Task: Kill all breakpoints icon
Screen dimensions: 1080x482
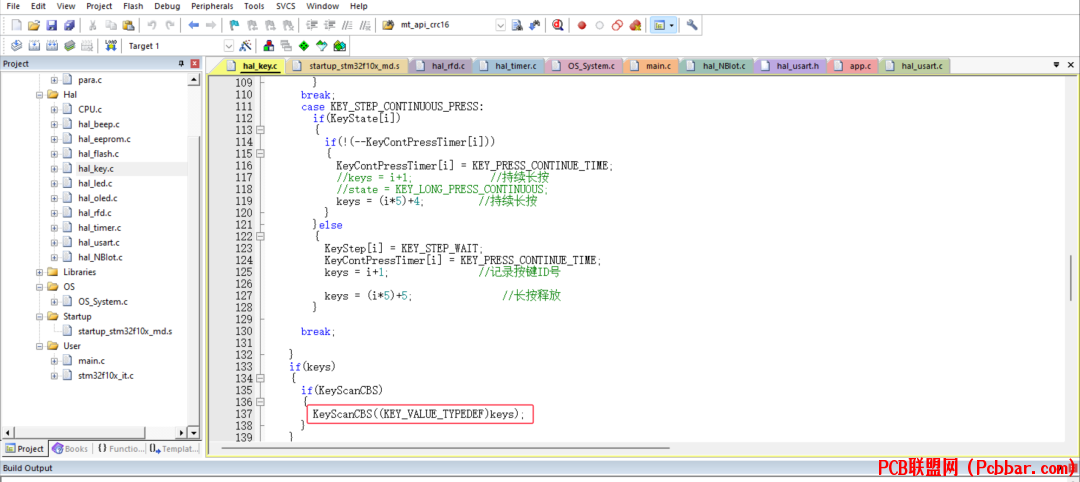Action: (x=635, y=25)
